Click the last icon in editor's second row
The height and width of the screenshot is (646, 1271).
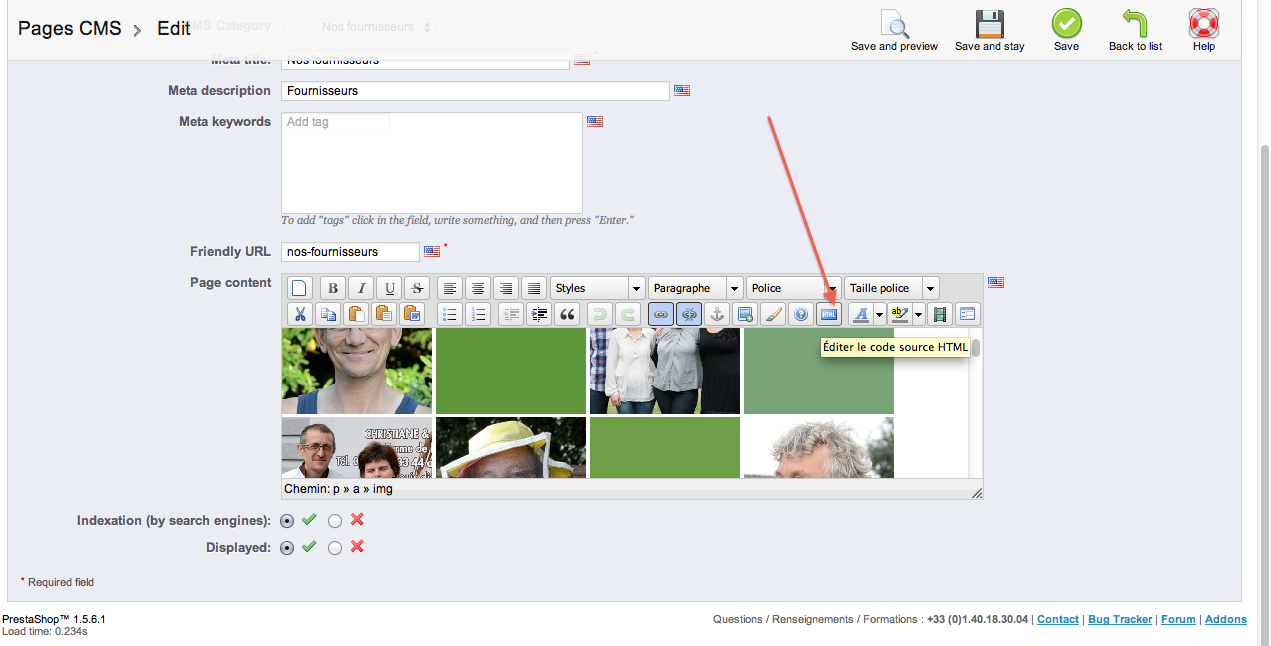[x=967, y=314]
